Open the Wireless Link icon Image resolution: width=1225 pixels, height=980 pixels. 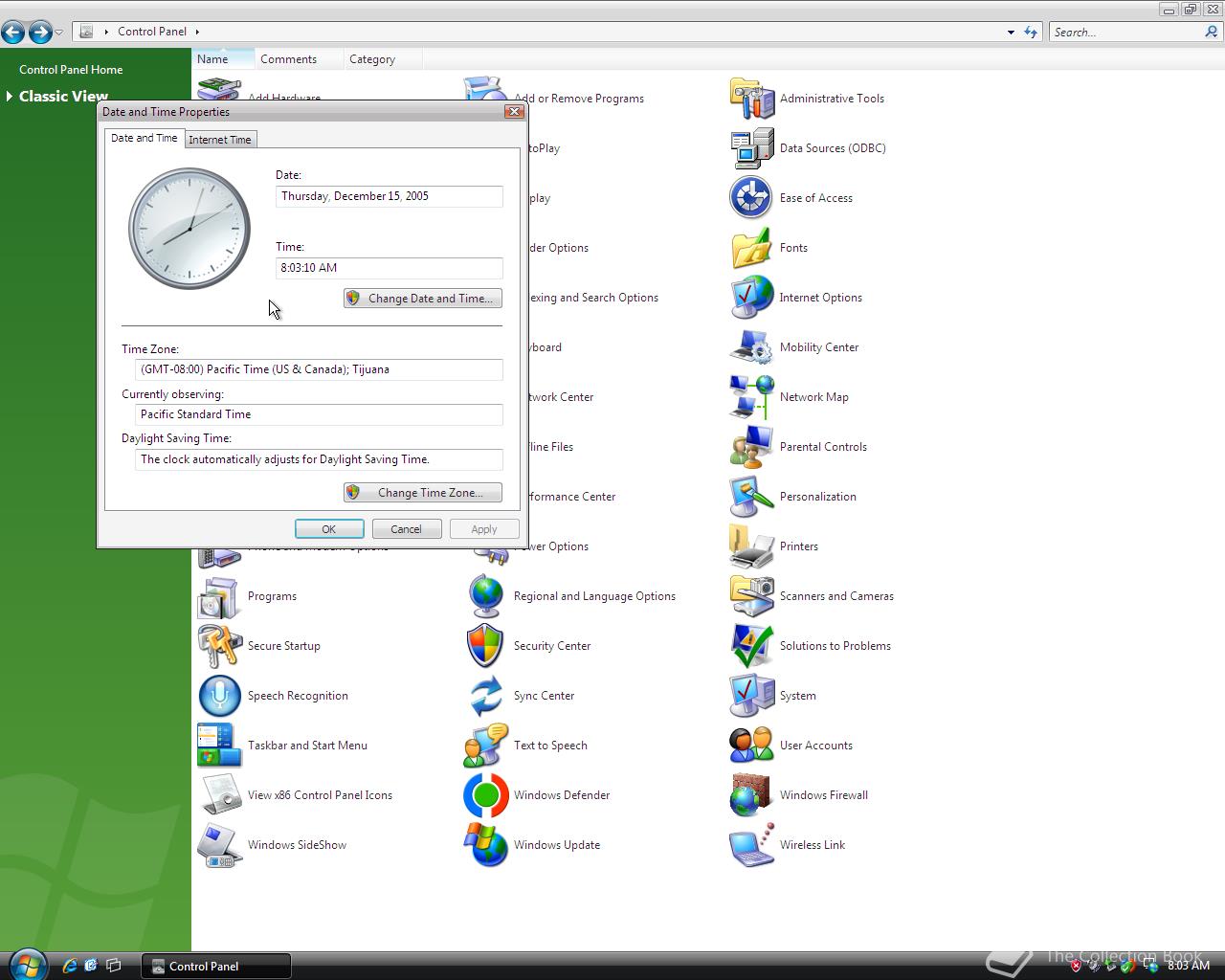pos(751,844)
